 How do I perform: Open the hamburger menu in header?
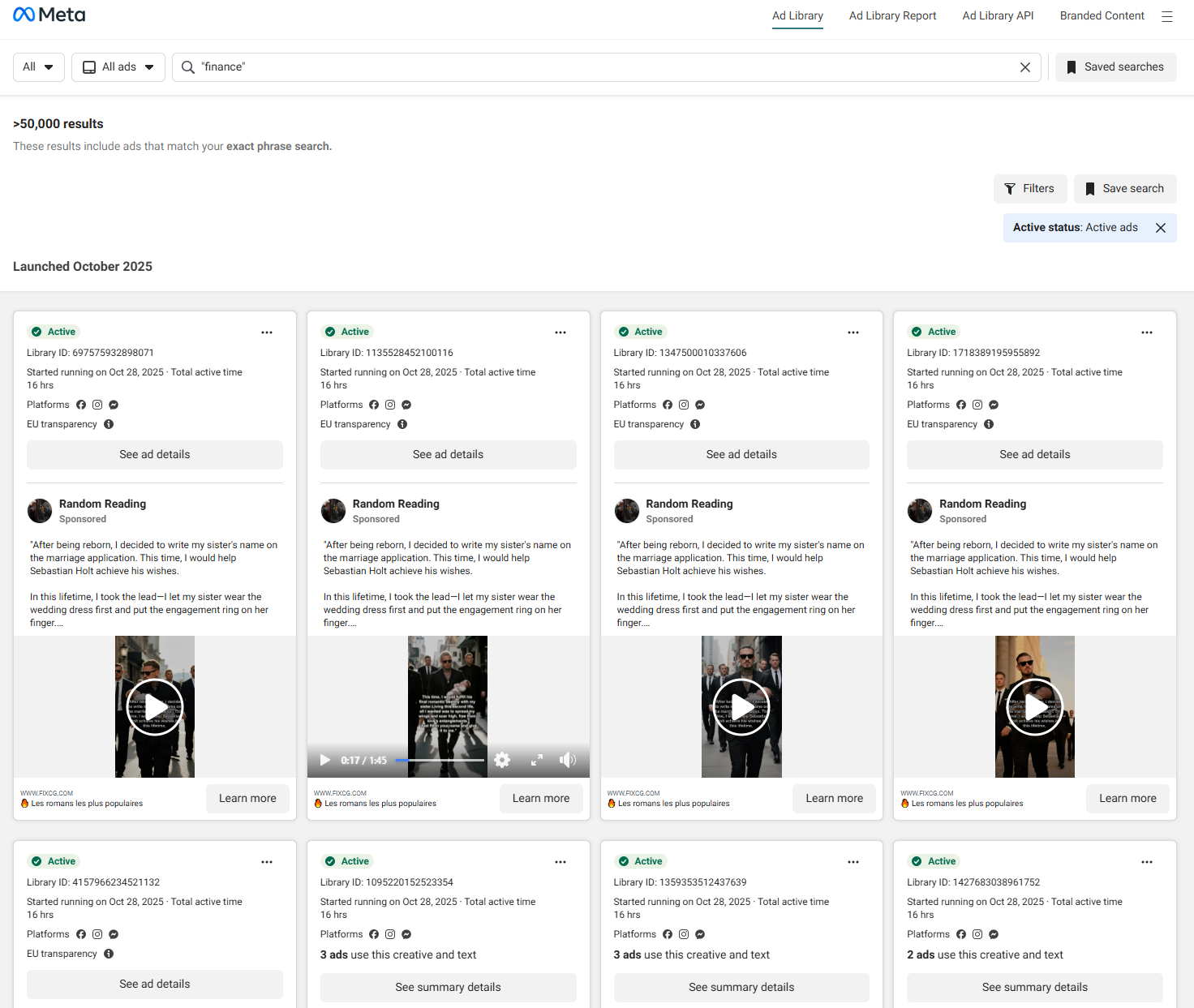click(x=1166, y=16)
